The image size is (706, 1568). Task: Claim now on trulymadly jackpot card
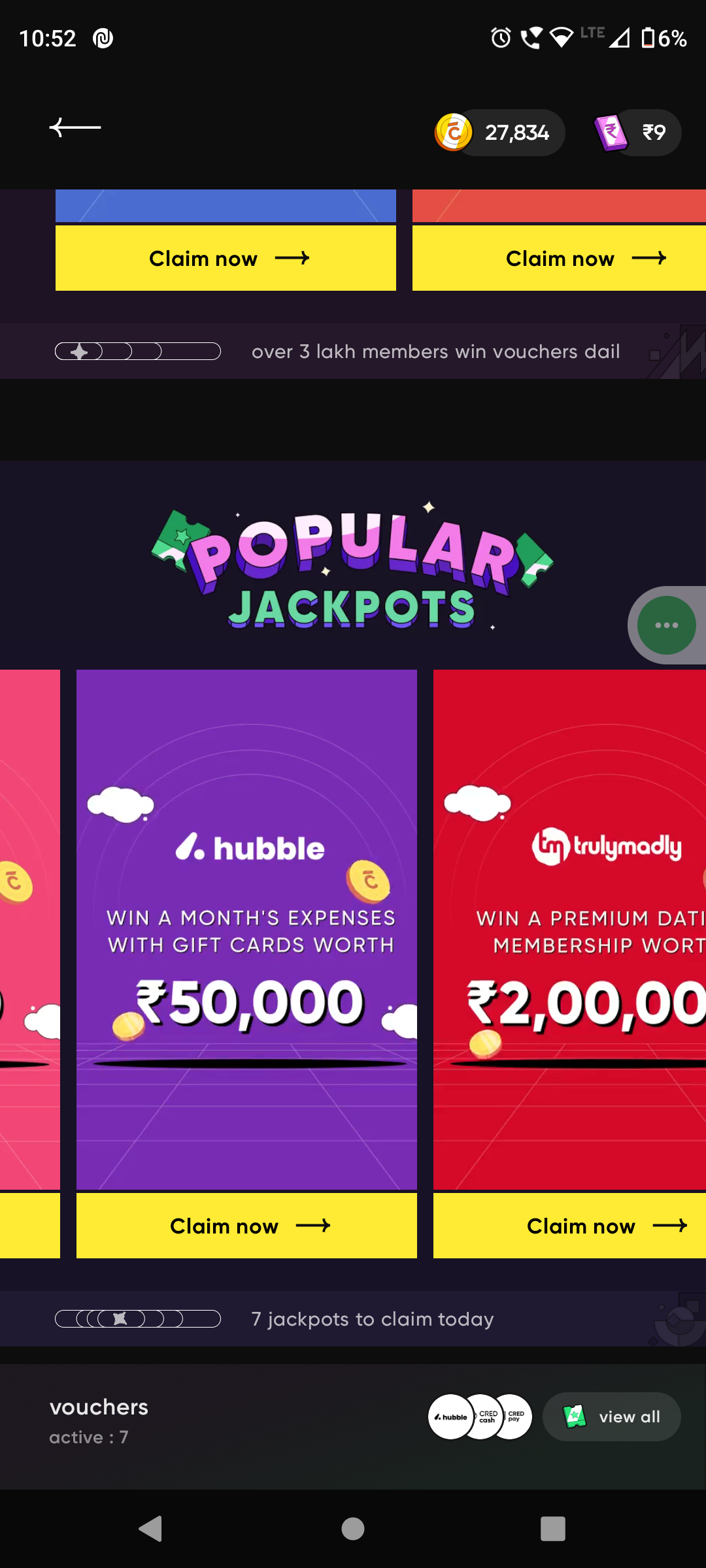pos(569,1226)
